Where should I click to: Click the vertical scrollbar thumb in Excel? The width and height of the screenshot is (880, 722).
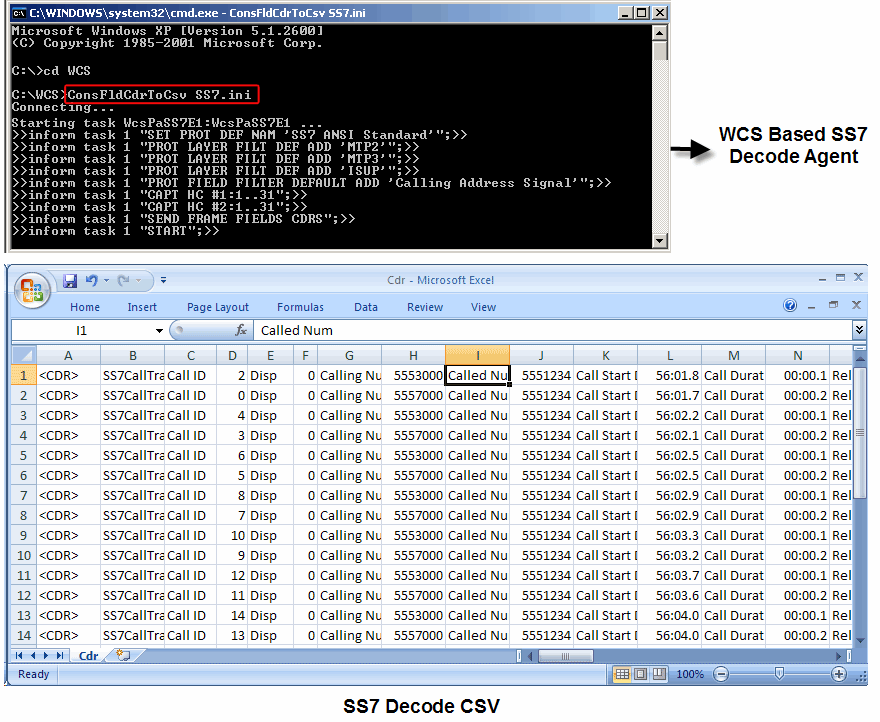pos(859,432)
